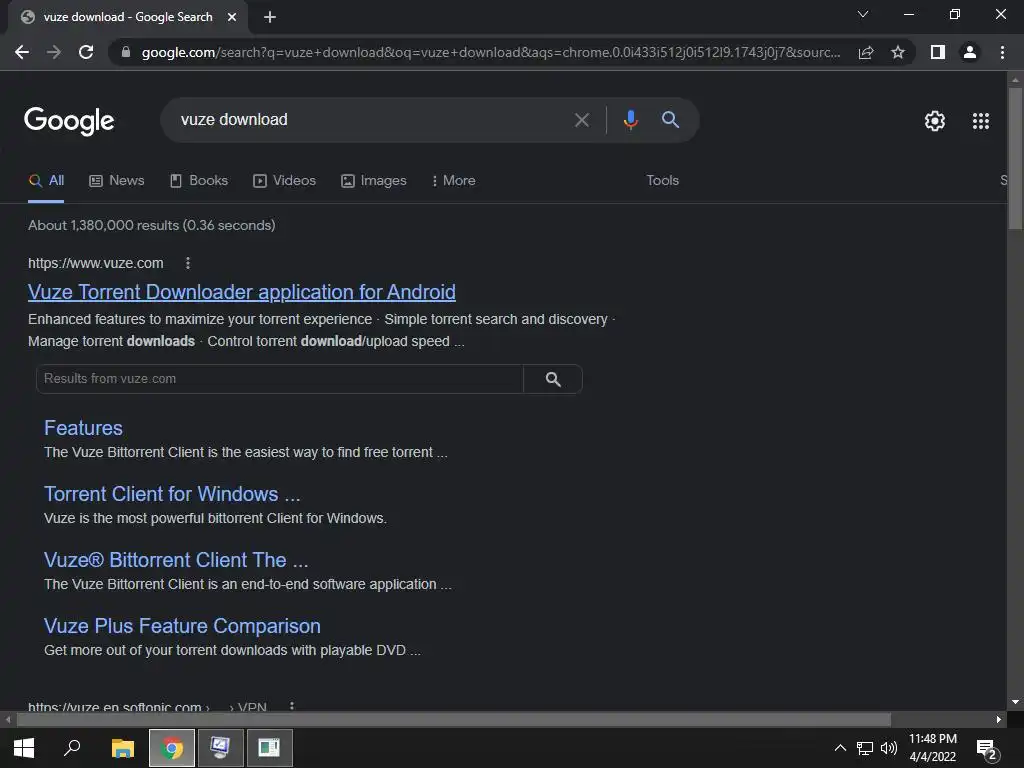The height and width of the screenshot is (768, 1024).
Task: Open the Google apps grid
Action: (981, 121)
